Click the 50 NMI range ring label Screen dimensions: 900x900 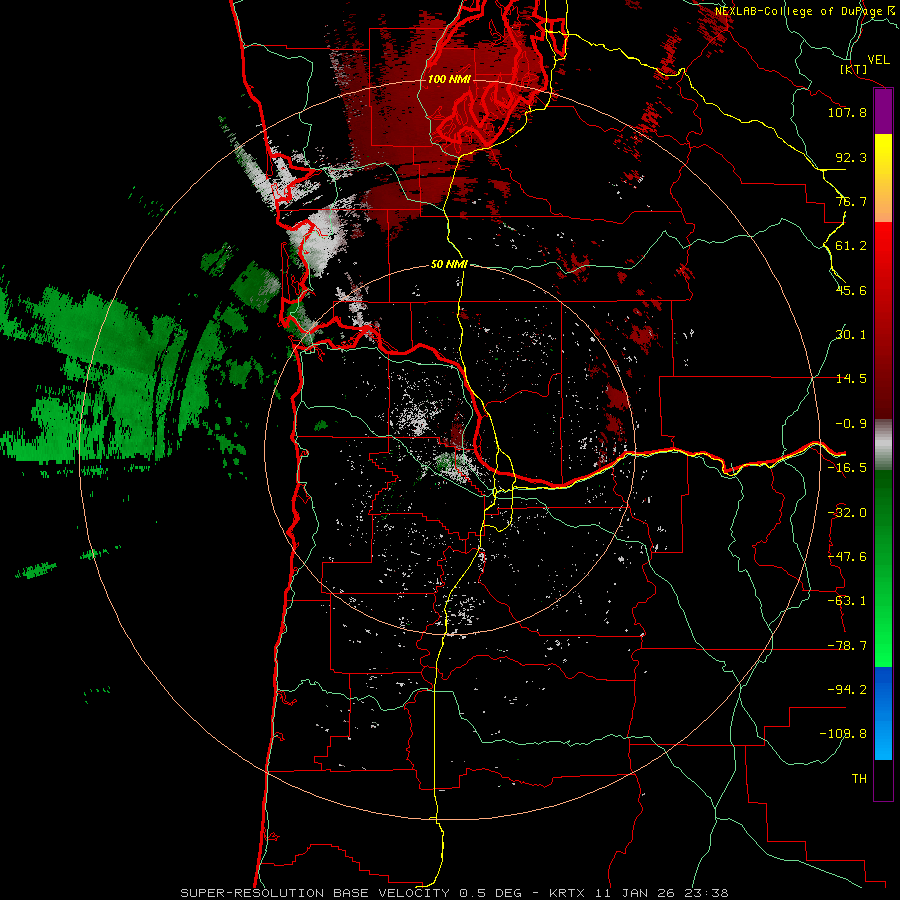449,264
